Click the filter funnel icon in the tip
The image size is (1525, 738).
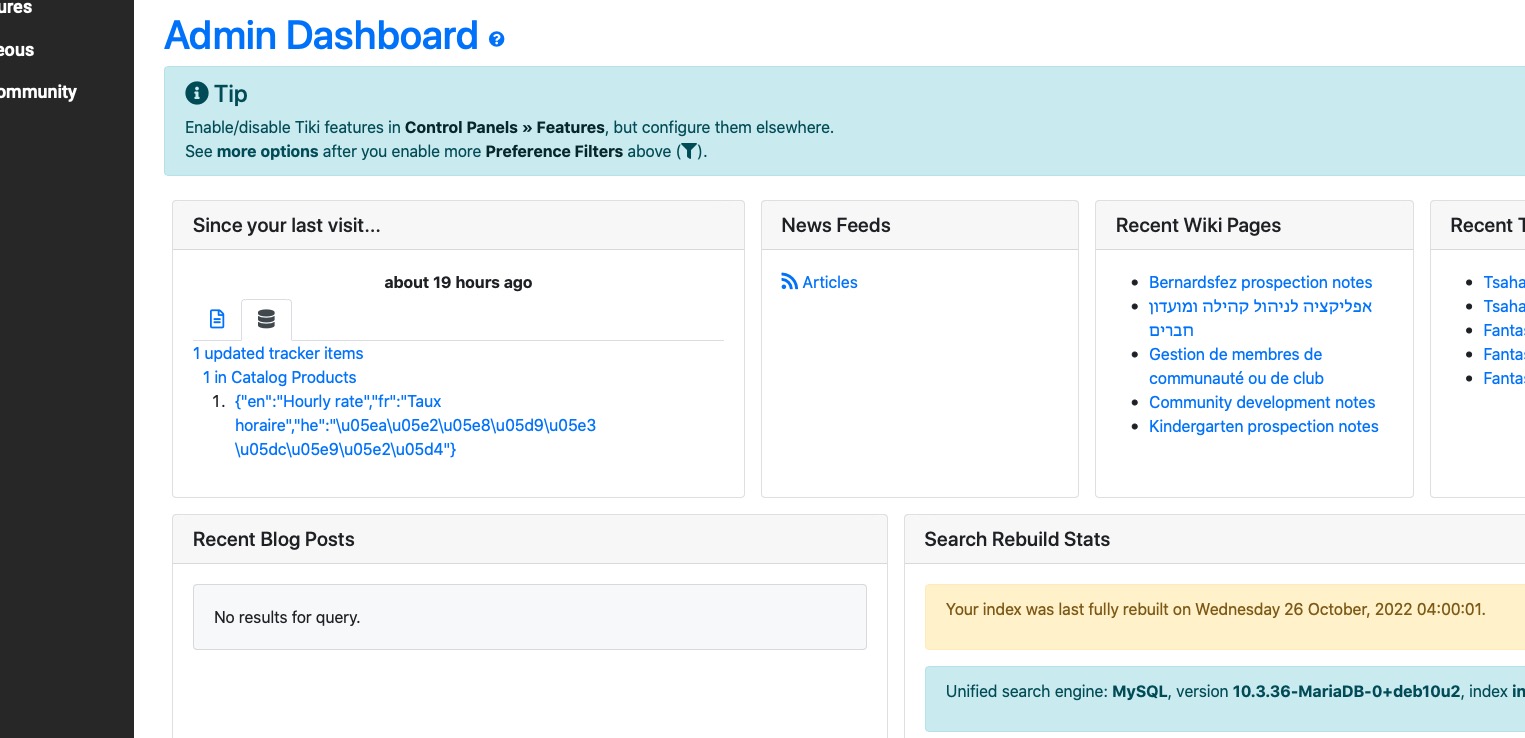point(689,152)
